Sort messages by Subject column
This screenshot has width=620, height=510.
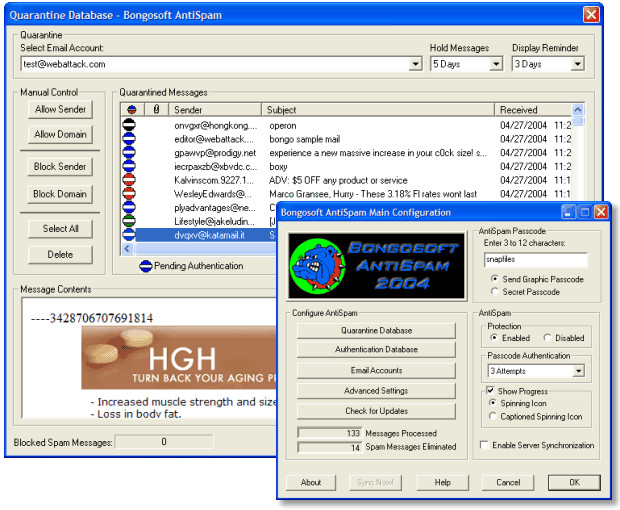[378, 110]
